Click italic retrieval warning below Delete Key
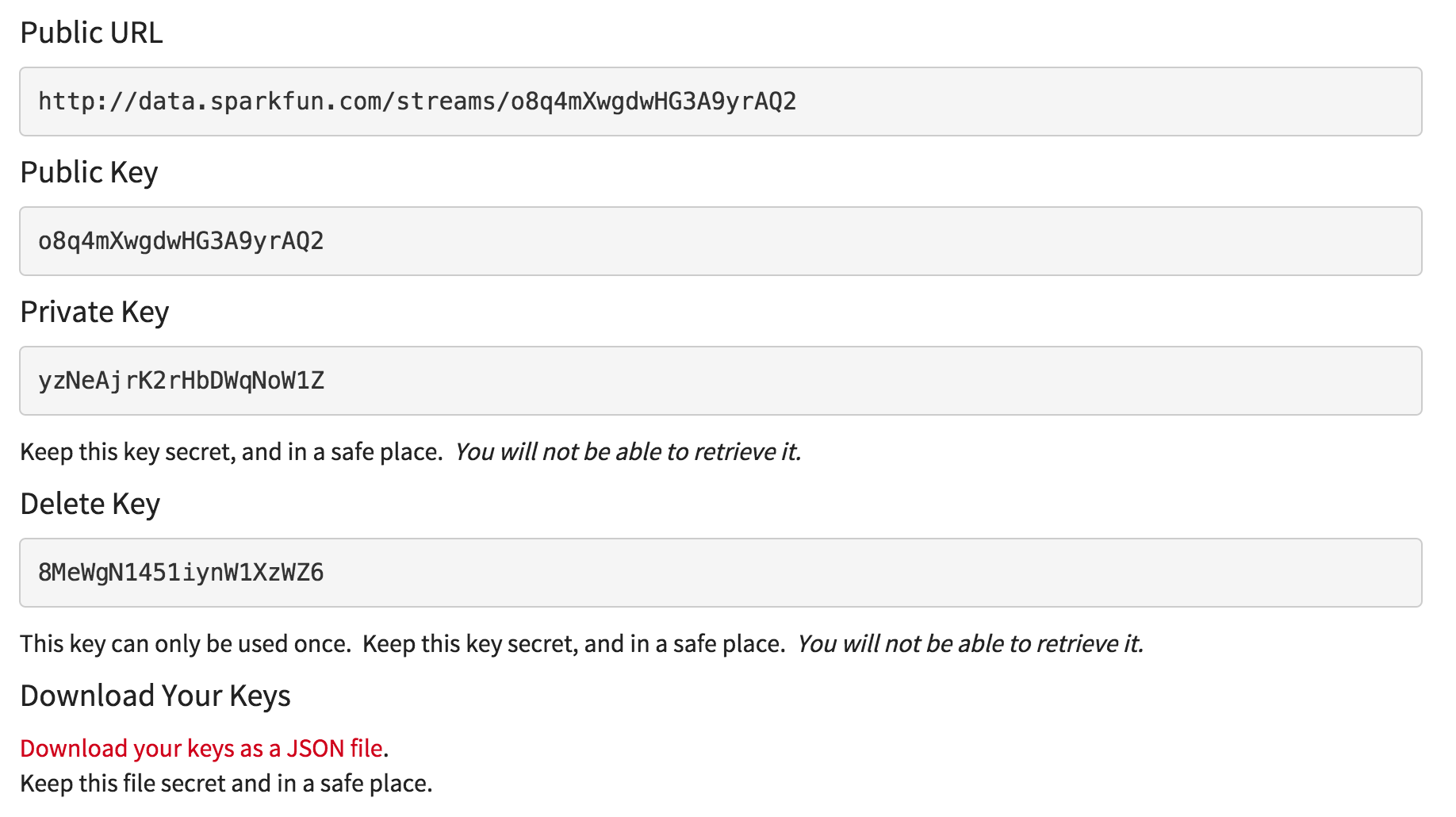Image resolution: width=1456 pixels, height=817 pixels. [971, 643]
